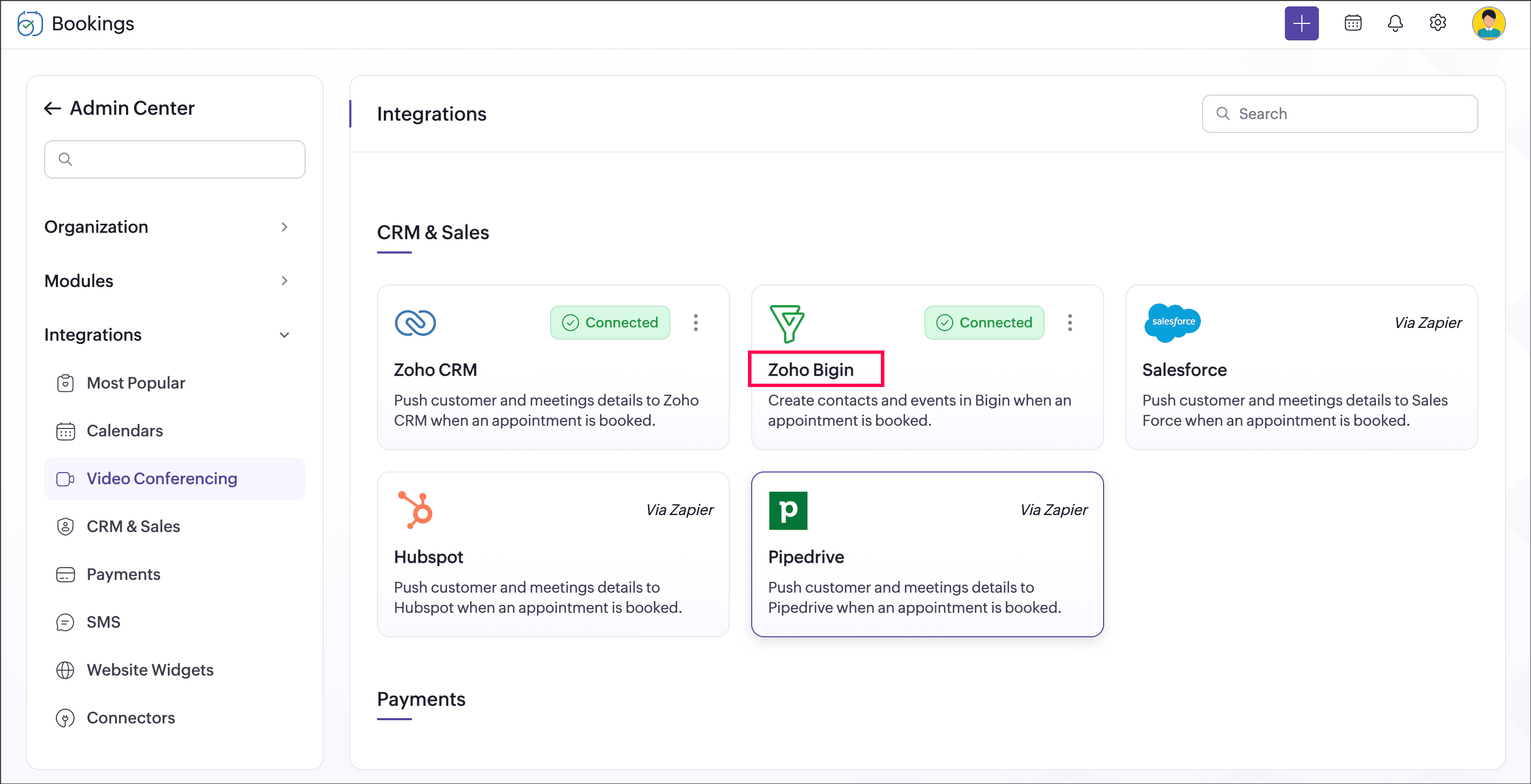The height and width of the screenshot is (784, 1531).
Task: Select CRM & Sales in sidebar
Action: coord(133,526)
